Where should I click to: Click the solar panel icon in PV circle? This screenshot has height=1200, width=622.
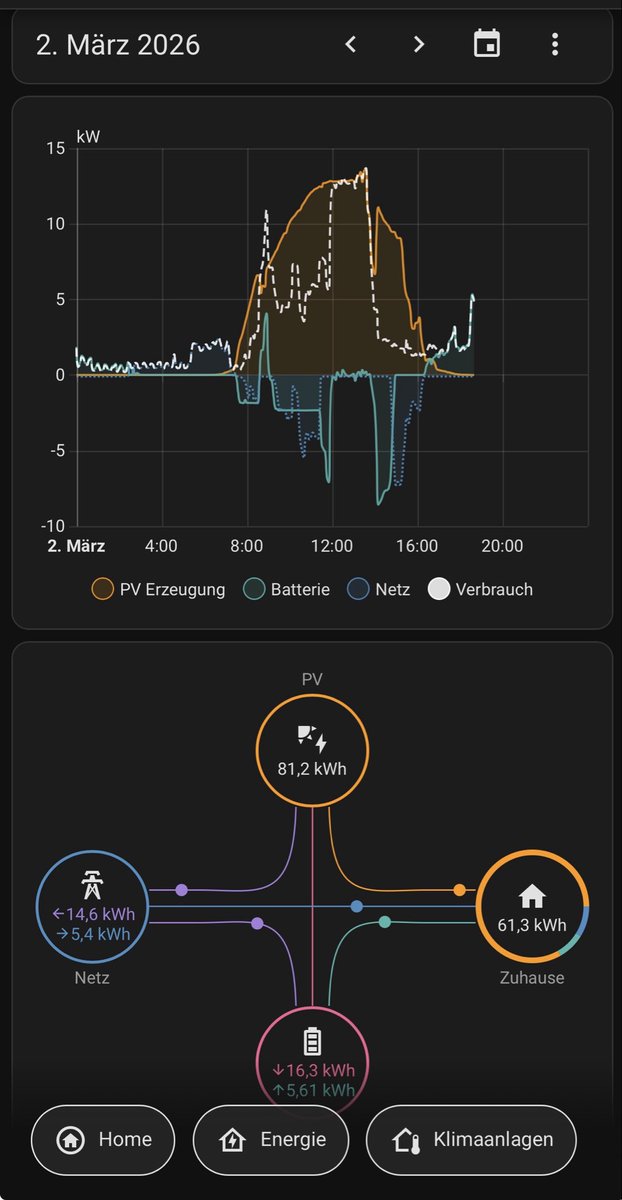pyautogui.click(x=313, y=740)
